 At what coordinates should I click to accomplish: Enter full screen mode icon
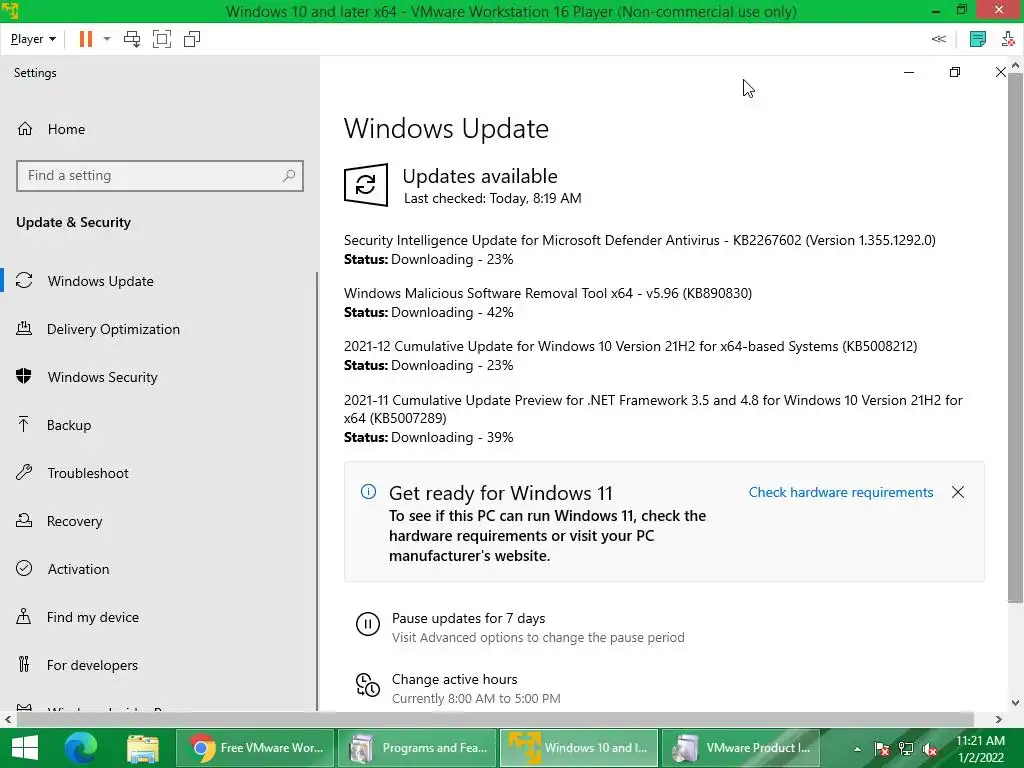162,39
